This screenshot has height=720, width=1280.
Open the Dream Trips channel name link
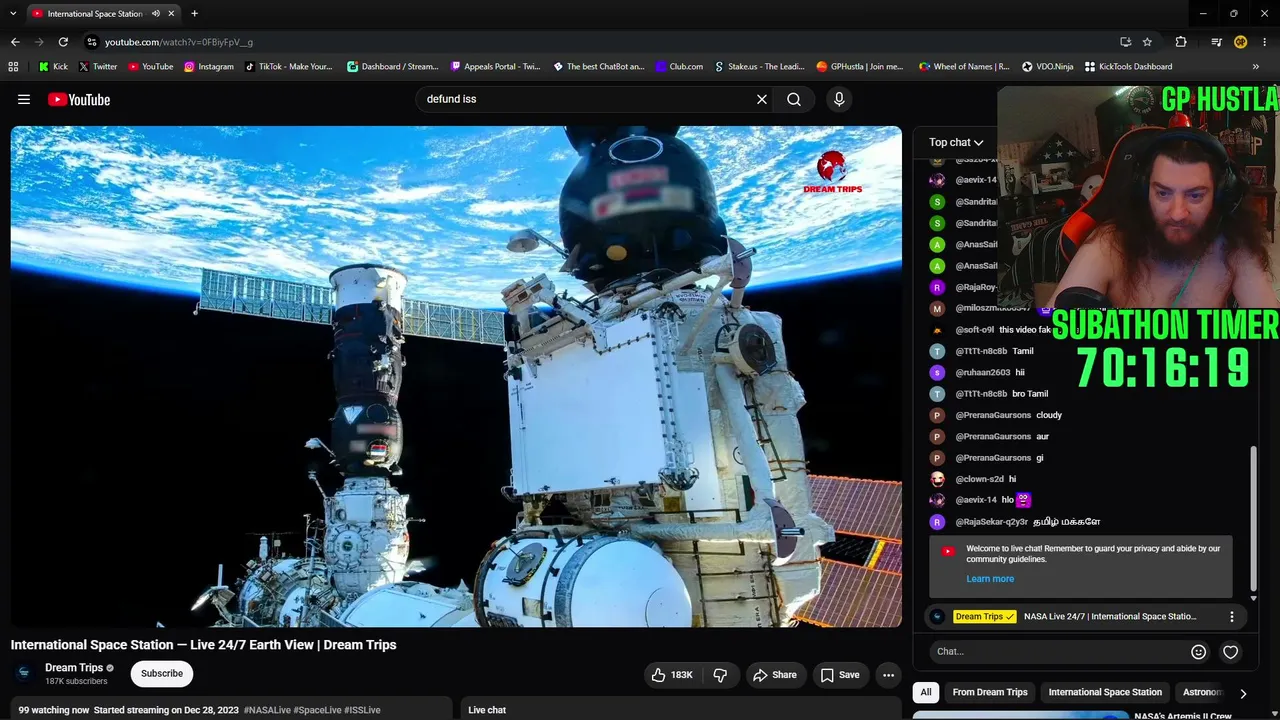[74, 668]
